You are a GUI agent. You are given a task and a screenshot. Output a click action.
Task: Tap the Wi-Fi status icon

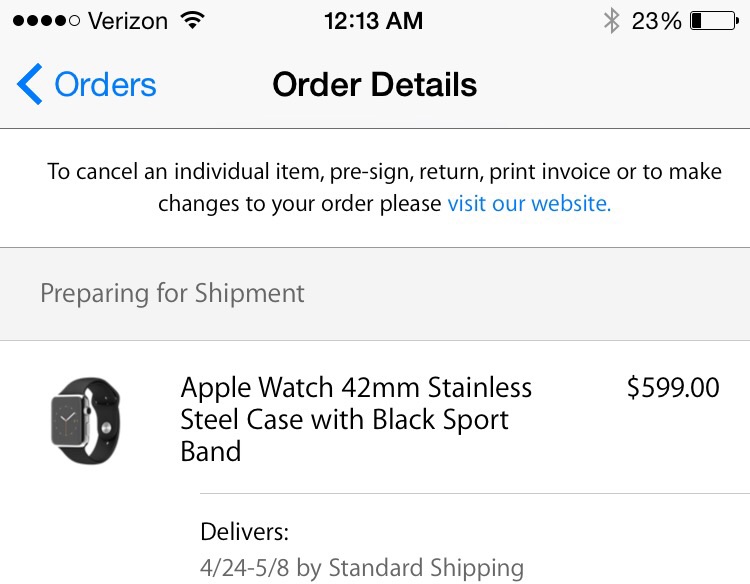click(193, 21)
